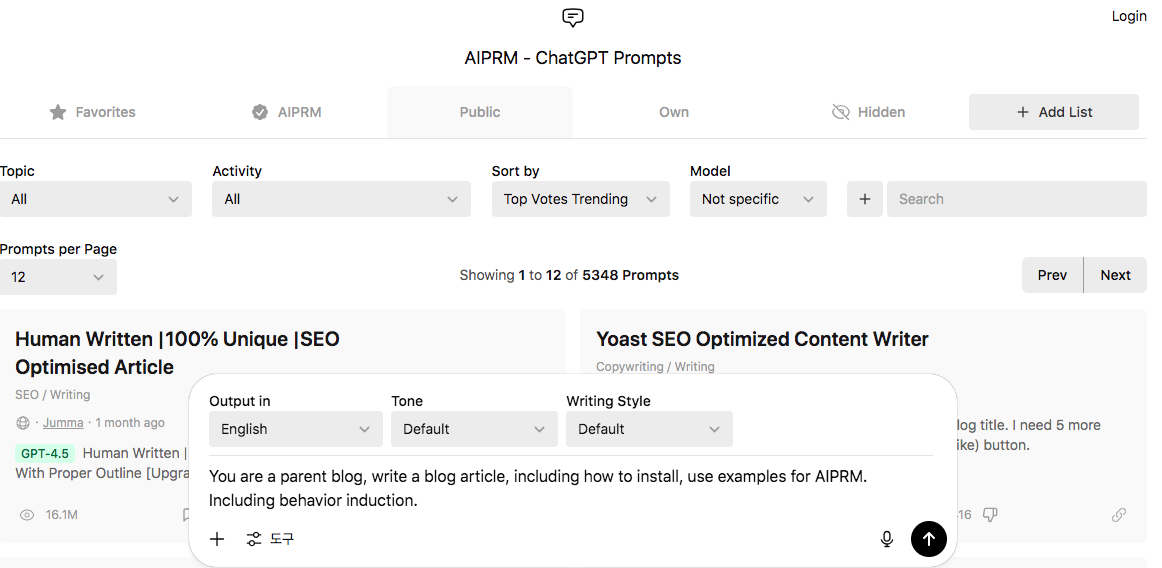1162x568 pixels.
Task: Click the Next page button
Action: pos(1115,275)
